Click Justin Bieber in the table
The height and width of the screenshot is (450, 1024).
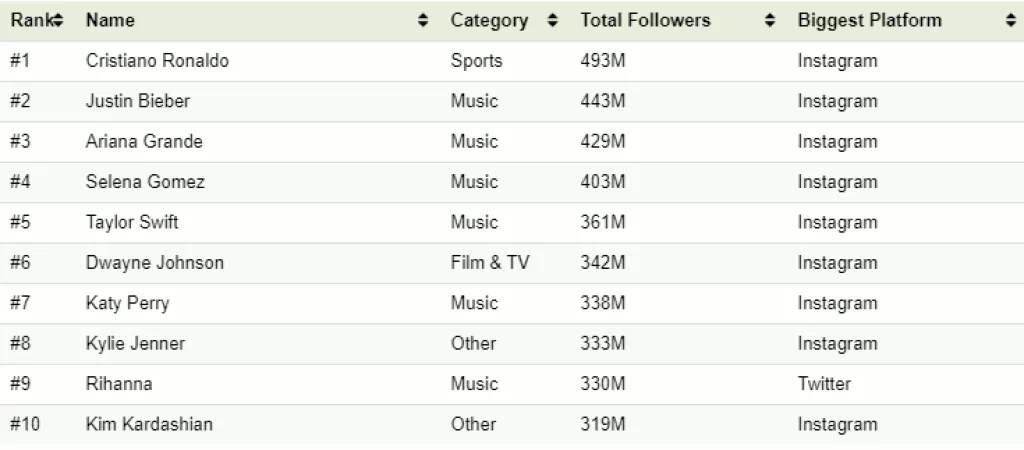138,102
